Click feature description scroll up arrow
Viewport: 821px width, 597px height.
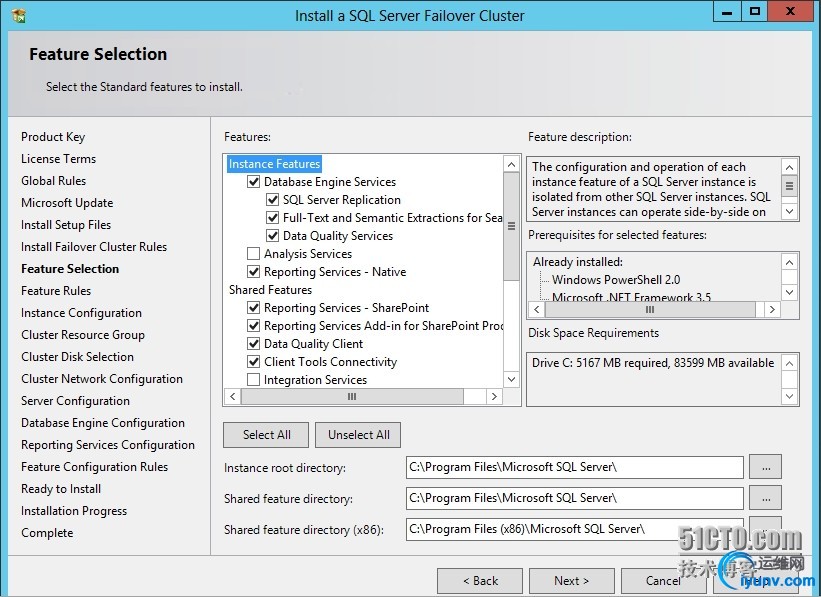tap(790, 167)
